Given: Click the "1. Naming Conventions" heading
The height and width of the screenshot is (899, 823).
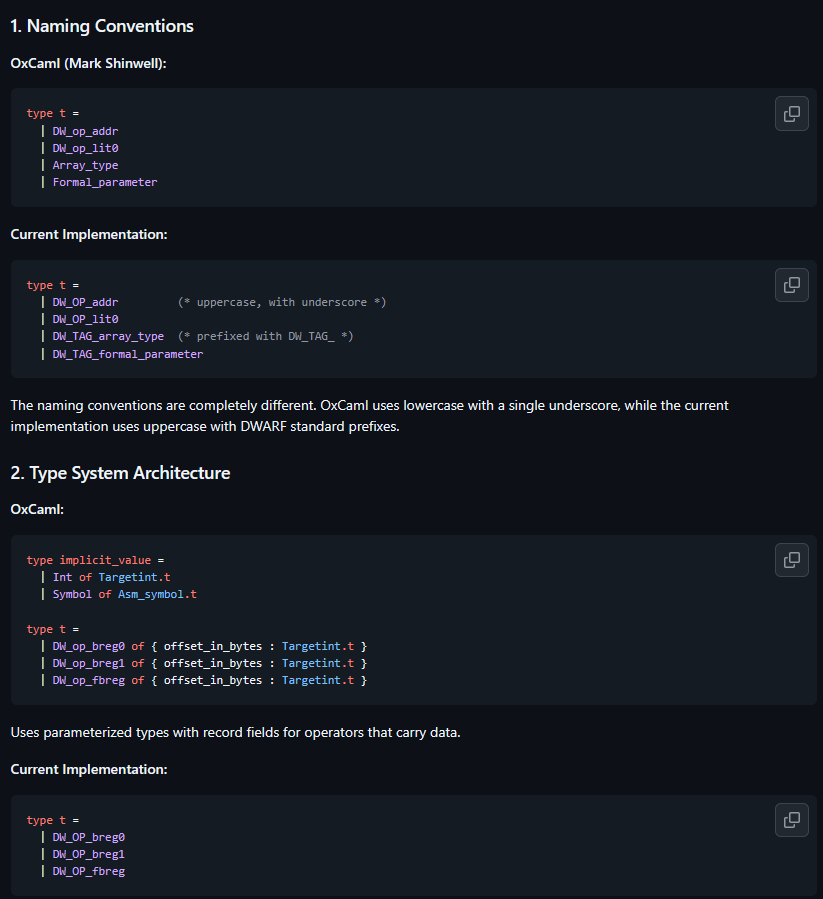Looking at the screenshot, I should point(102,26).
